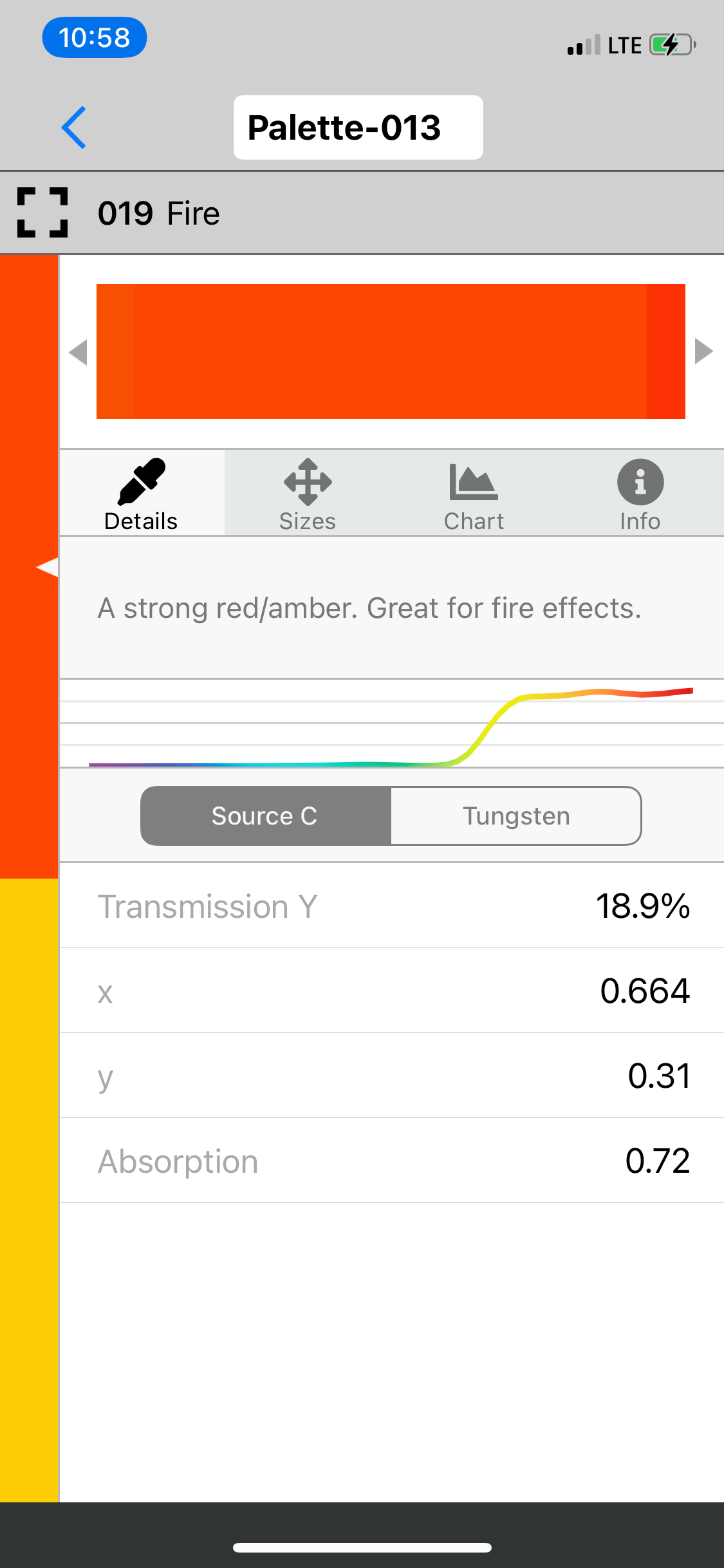724x1568 pixels.
Task: Select the yellow color in side strip
Action: click(29, 1190)
